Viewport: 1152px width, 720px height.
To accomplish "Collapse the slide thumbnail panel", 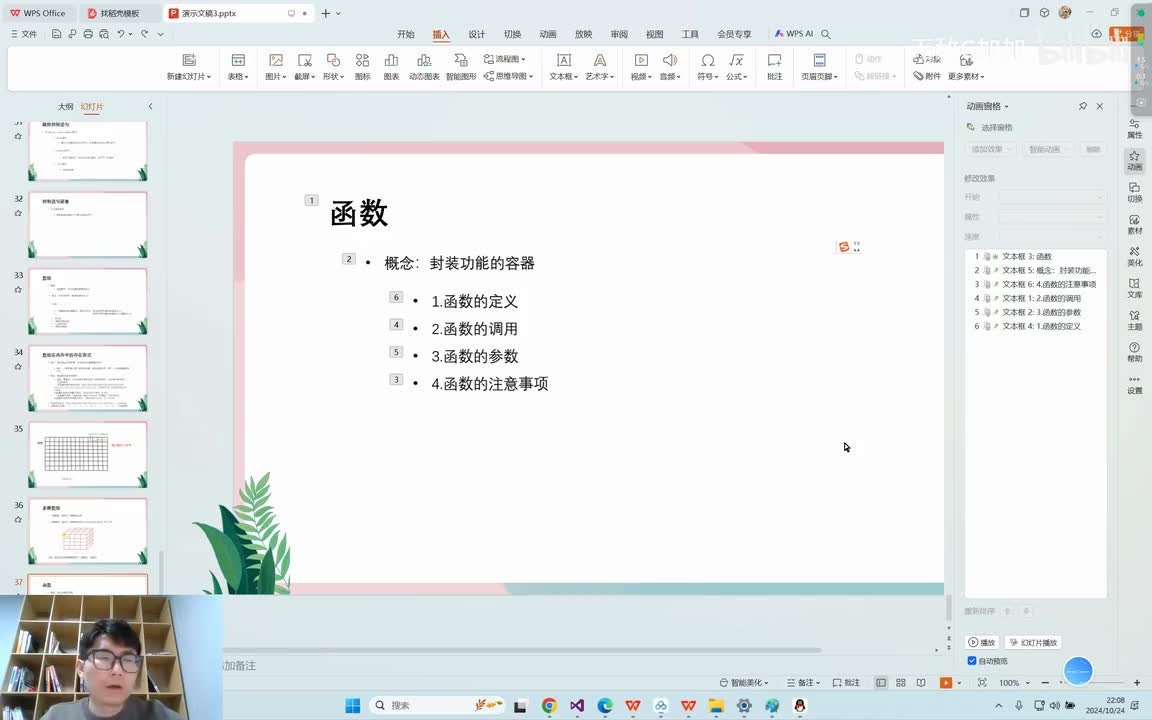I will pos(150,107).
